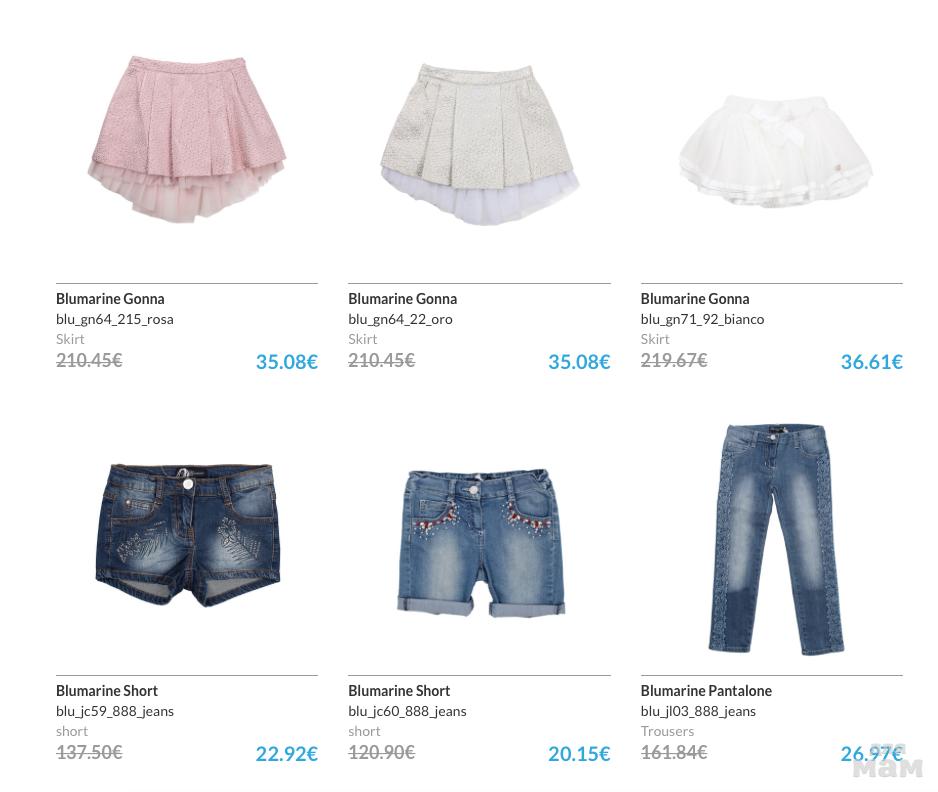Viewport: 938px width, 792px height.
Task: Open the Blumarine Pantalone product link
Action: pyautogui.click(x=706, y=690)
